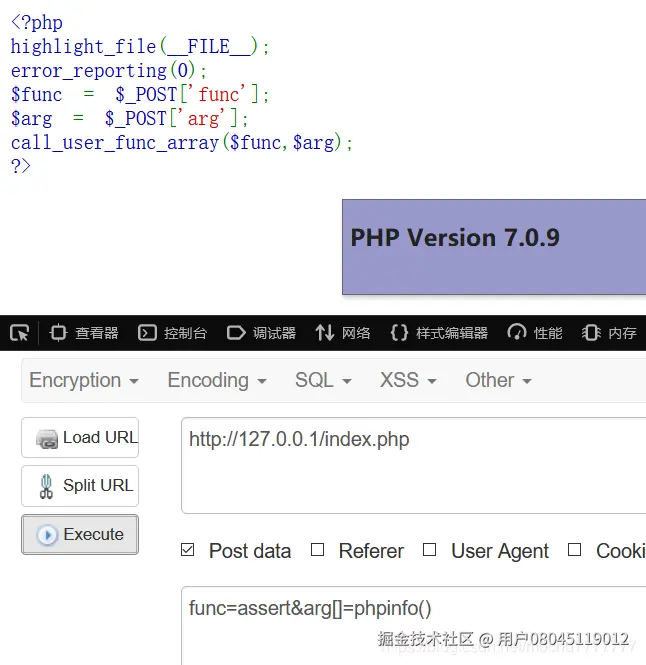Expand the Encoding dropdown menu
This screenshot has height=665, width=646.
pos(217,380)
